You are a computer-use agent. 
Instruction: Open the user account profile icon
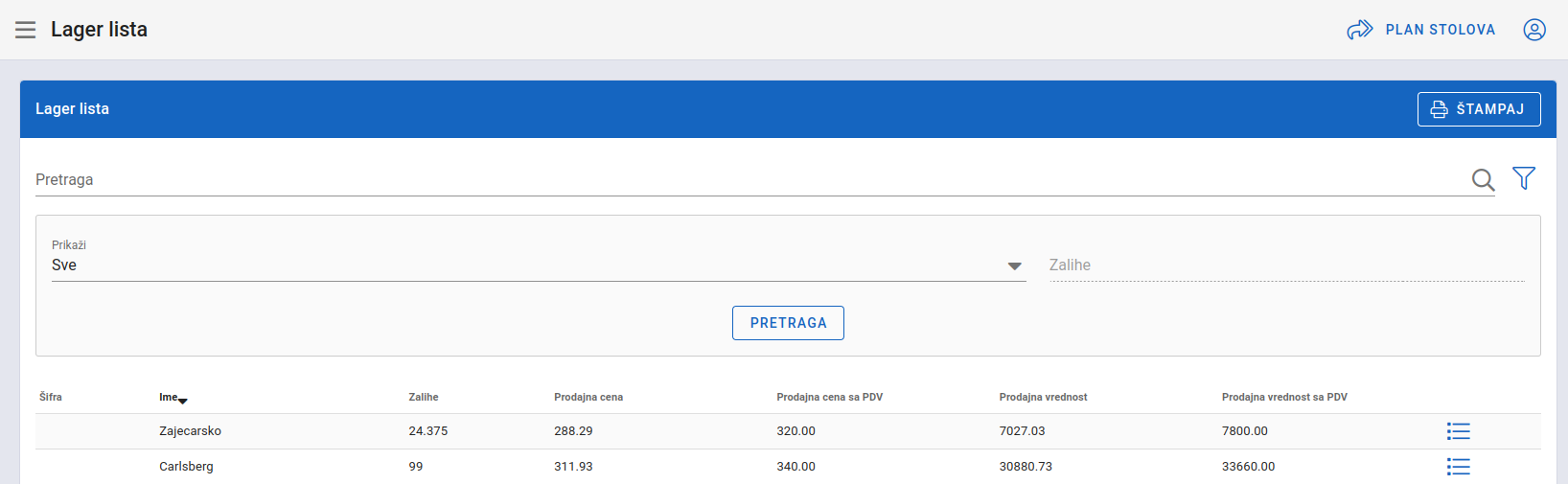click(x=1534, y=30)
